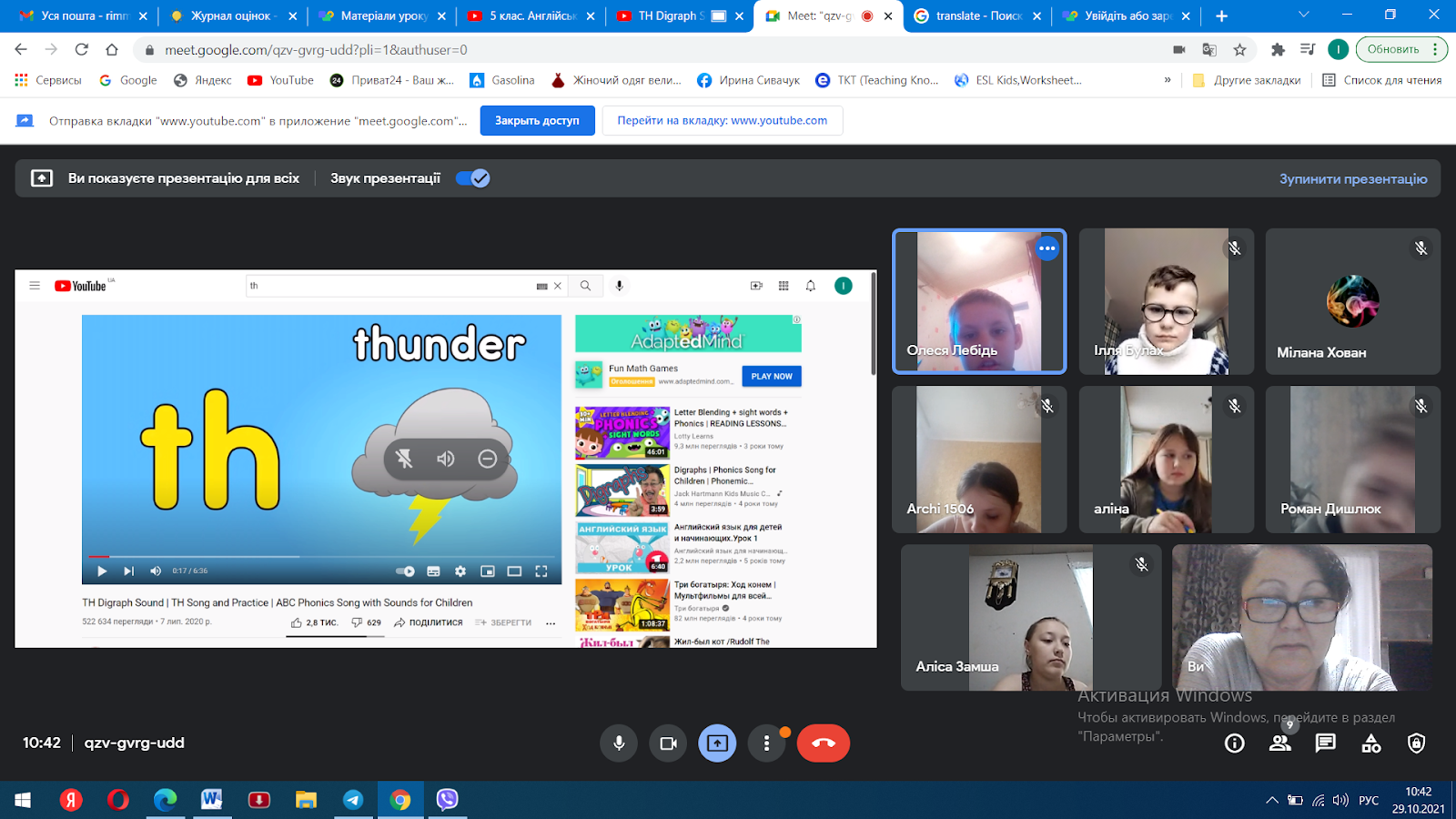Click muted mic indicator on Archi 1506 tile
1456x819 pixels.
pyautogui.click(x=1047, y=406)
